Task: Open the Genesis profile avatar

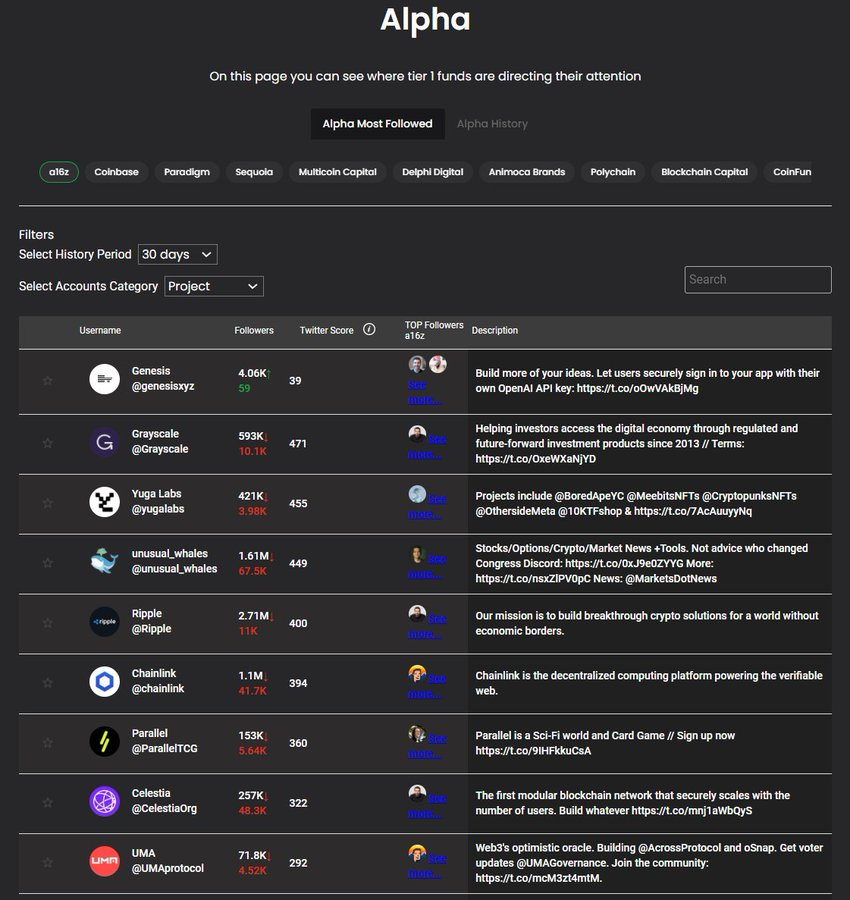Action: click(104, 379)
